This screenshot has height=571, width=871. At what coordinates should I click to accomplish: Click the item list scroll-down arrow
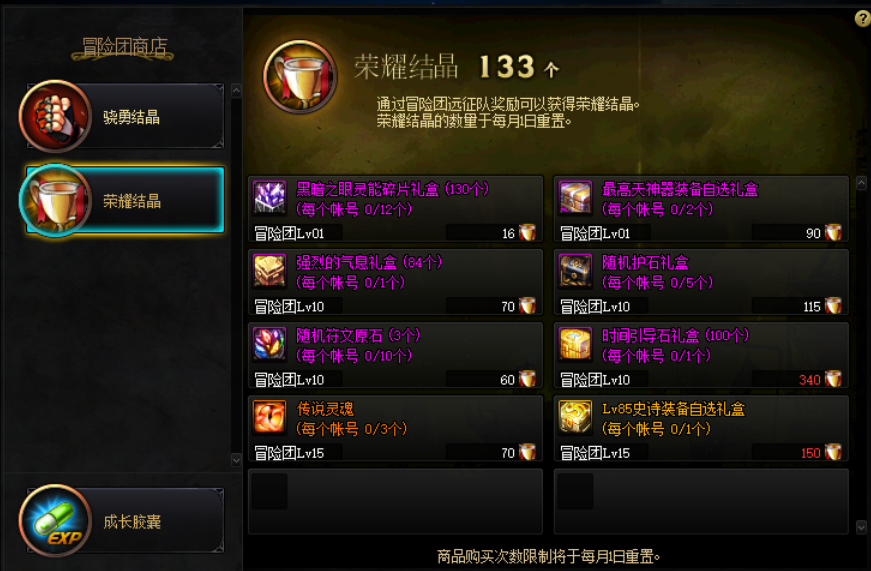pos(862,527)
